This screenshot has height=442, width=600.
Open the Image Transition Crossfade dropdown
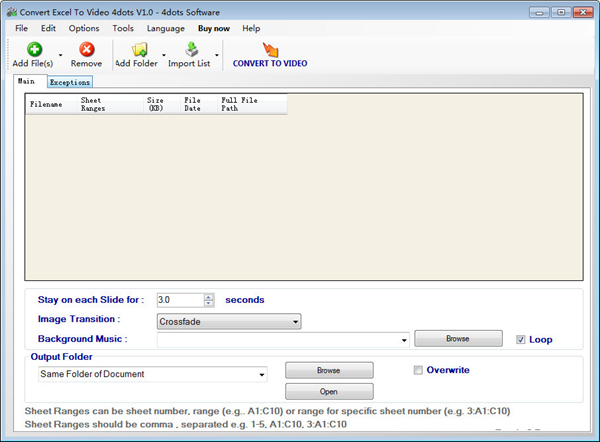click(229, 322)
